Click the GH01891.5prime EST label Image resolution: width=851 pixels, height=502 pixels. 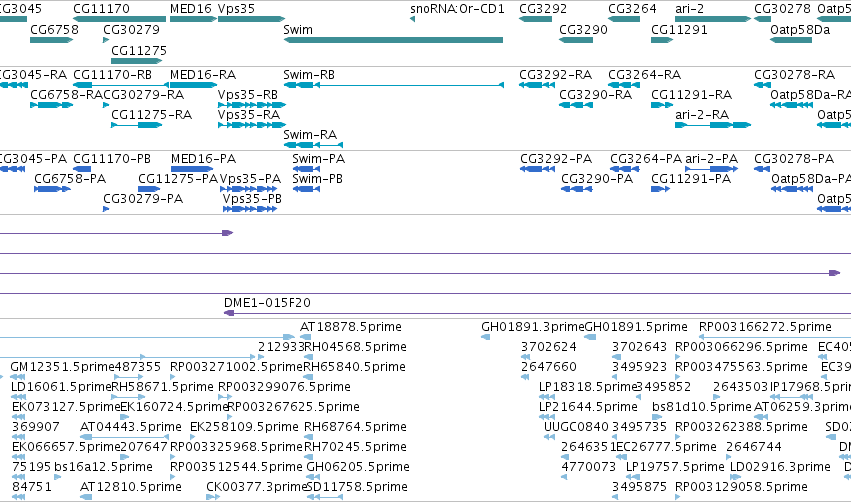point(636,327)
